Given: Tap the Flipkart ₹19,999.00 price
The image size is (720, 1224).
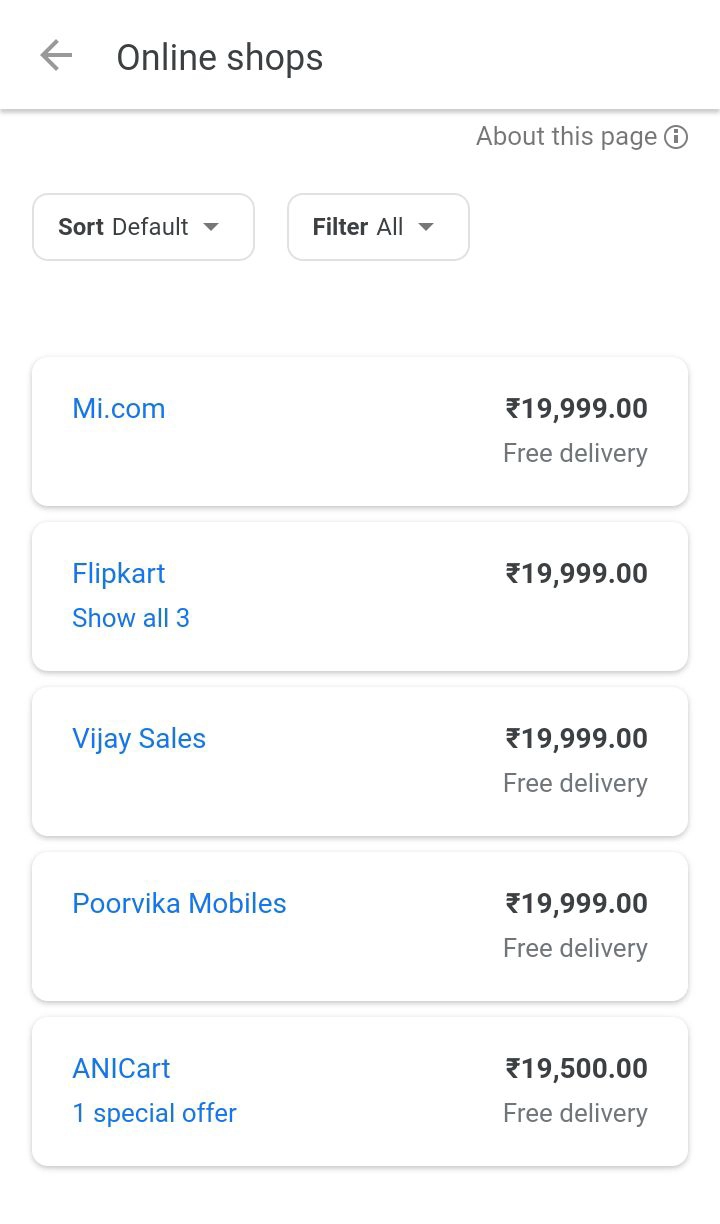Looking at the screenshot, I should click(x=576, y=573).
